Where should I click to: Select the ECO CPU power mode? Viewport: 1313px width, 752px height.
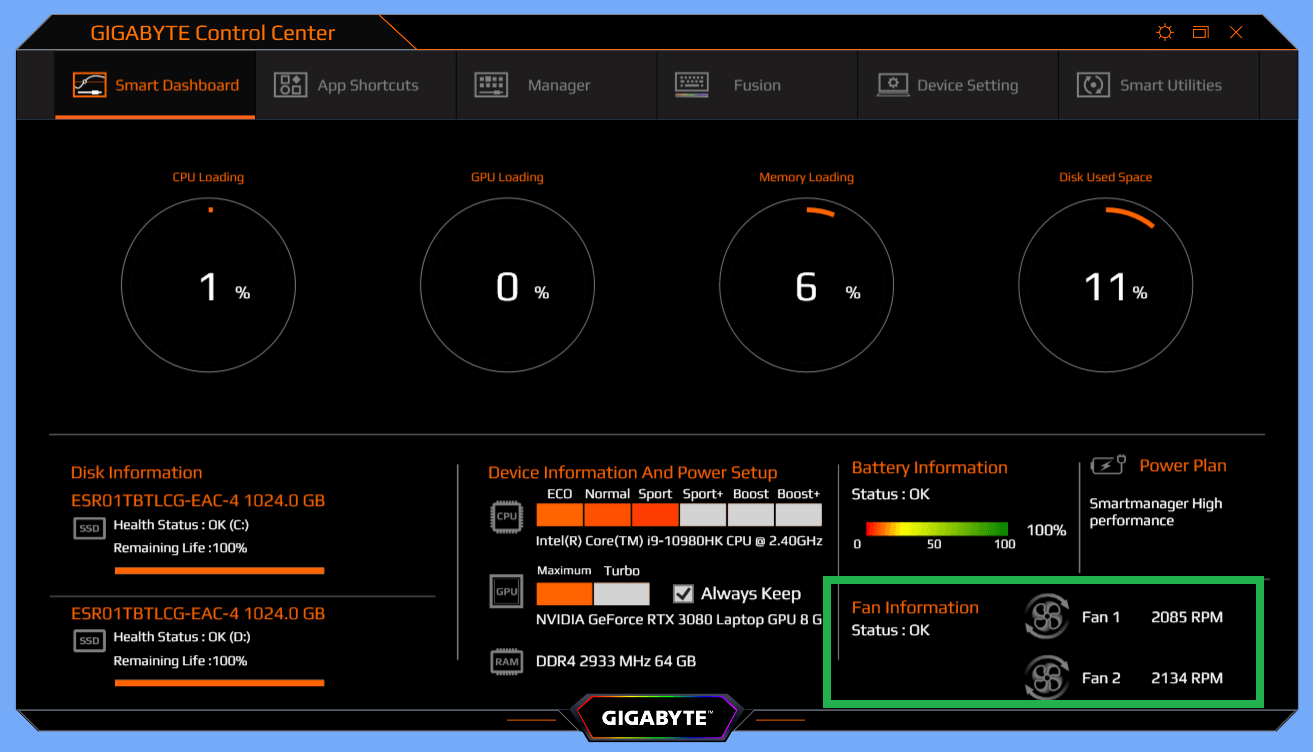point(560,515)
